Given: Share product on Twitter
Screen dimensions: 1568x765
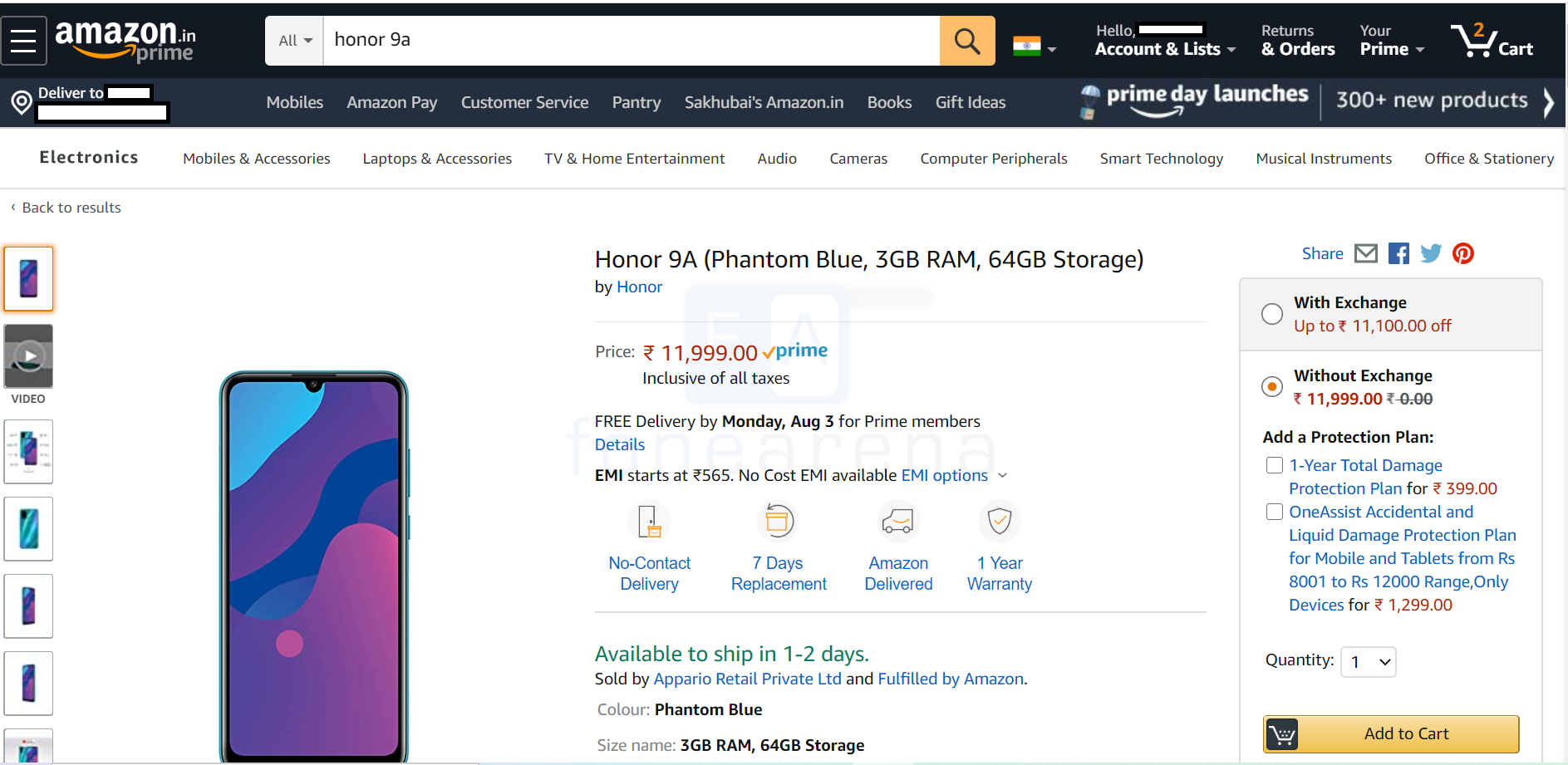Looking at the screenshot, I should (1431, 253).
